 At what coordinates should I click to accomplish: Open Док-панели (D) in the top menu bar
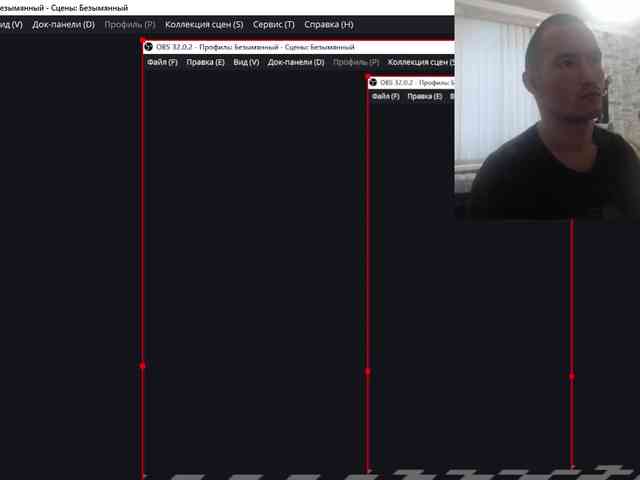[63, 24]
